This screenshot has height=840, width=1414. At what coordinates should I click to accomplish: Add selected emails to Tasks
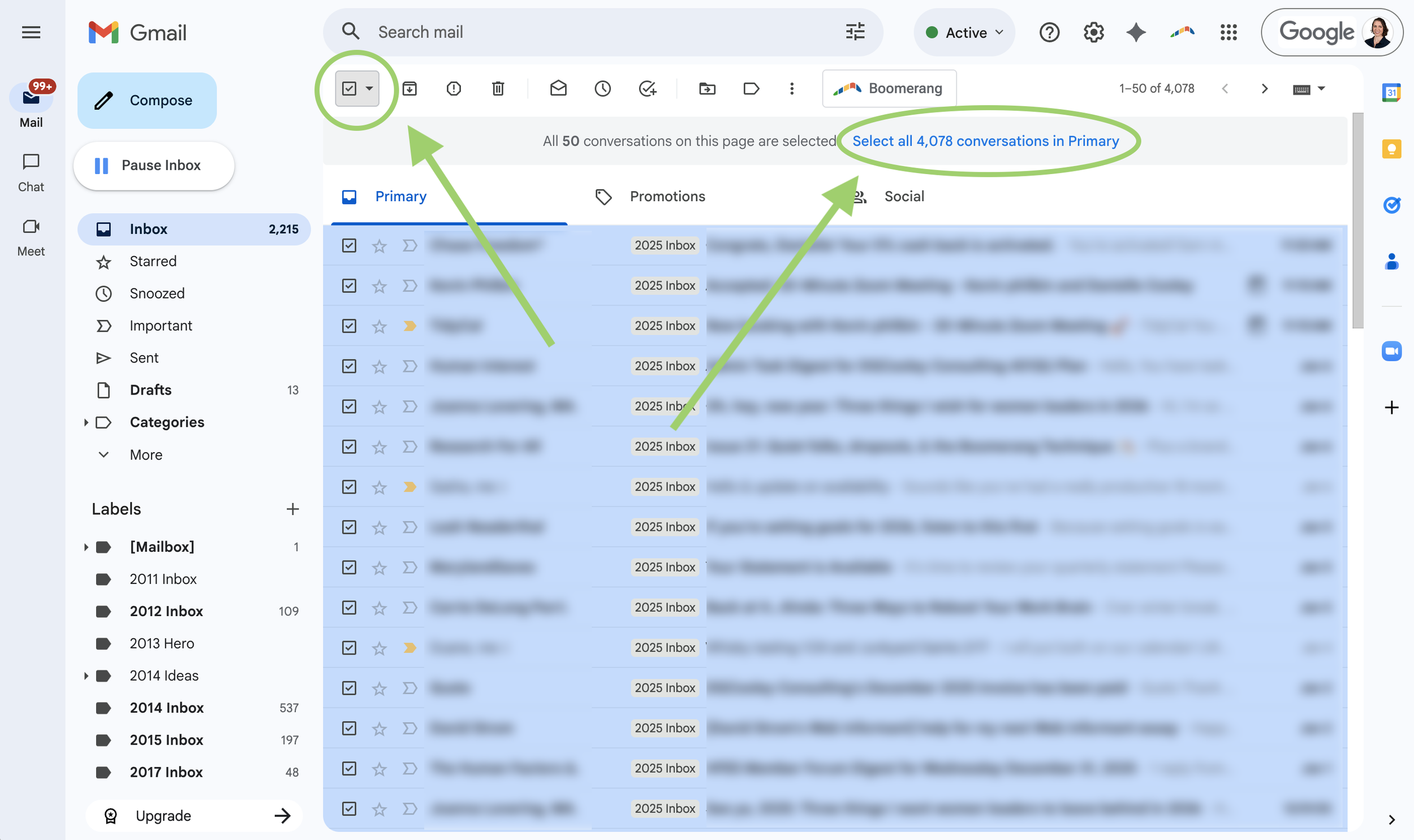648,88
